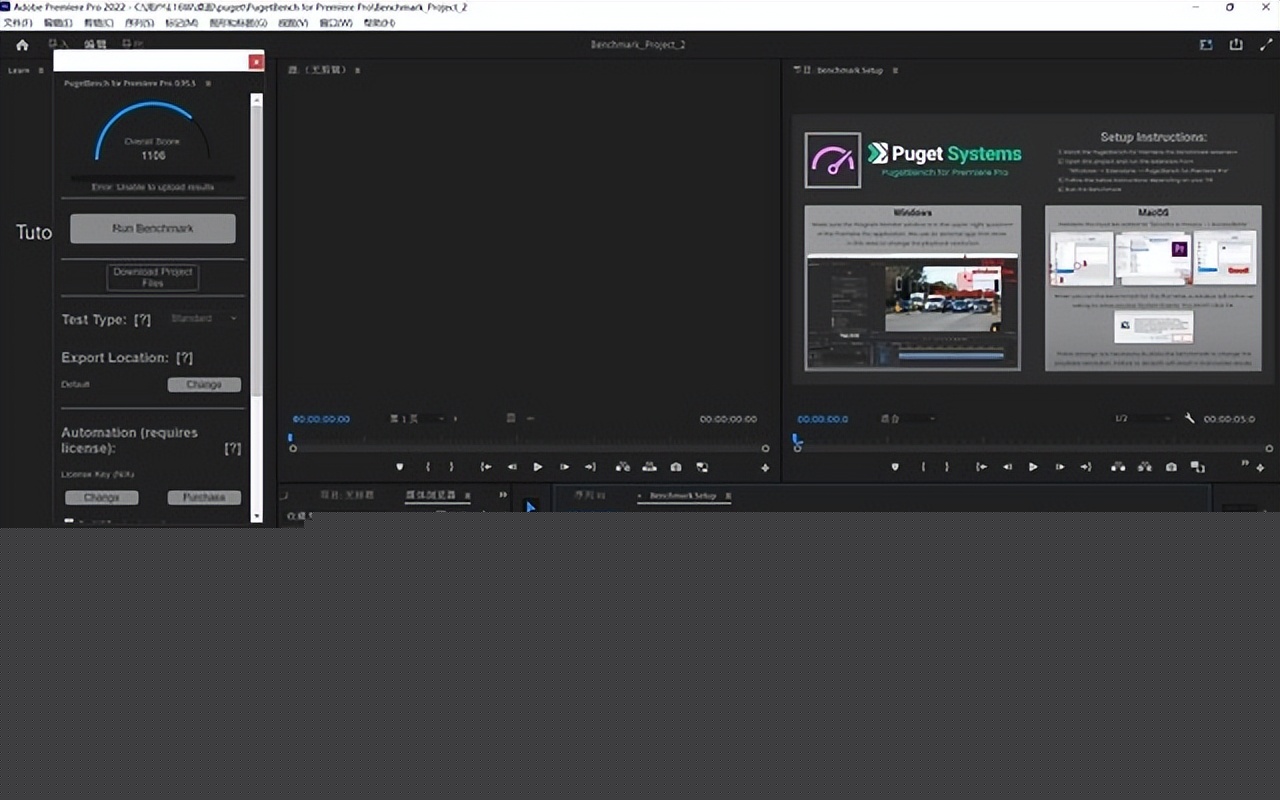Click the Purchase license button
Screen dimensions: 1280x800
tap(204, 497)
